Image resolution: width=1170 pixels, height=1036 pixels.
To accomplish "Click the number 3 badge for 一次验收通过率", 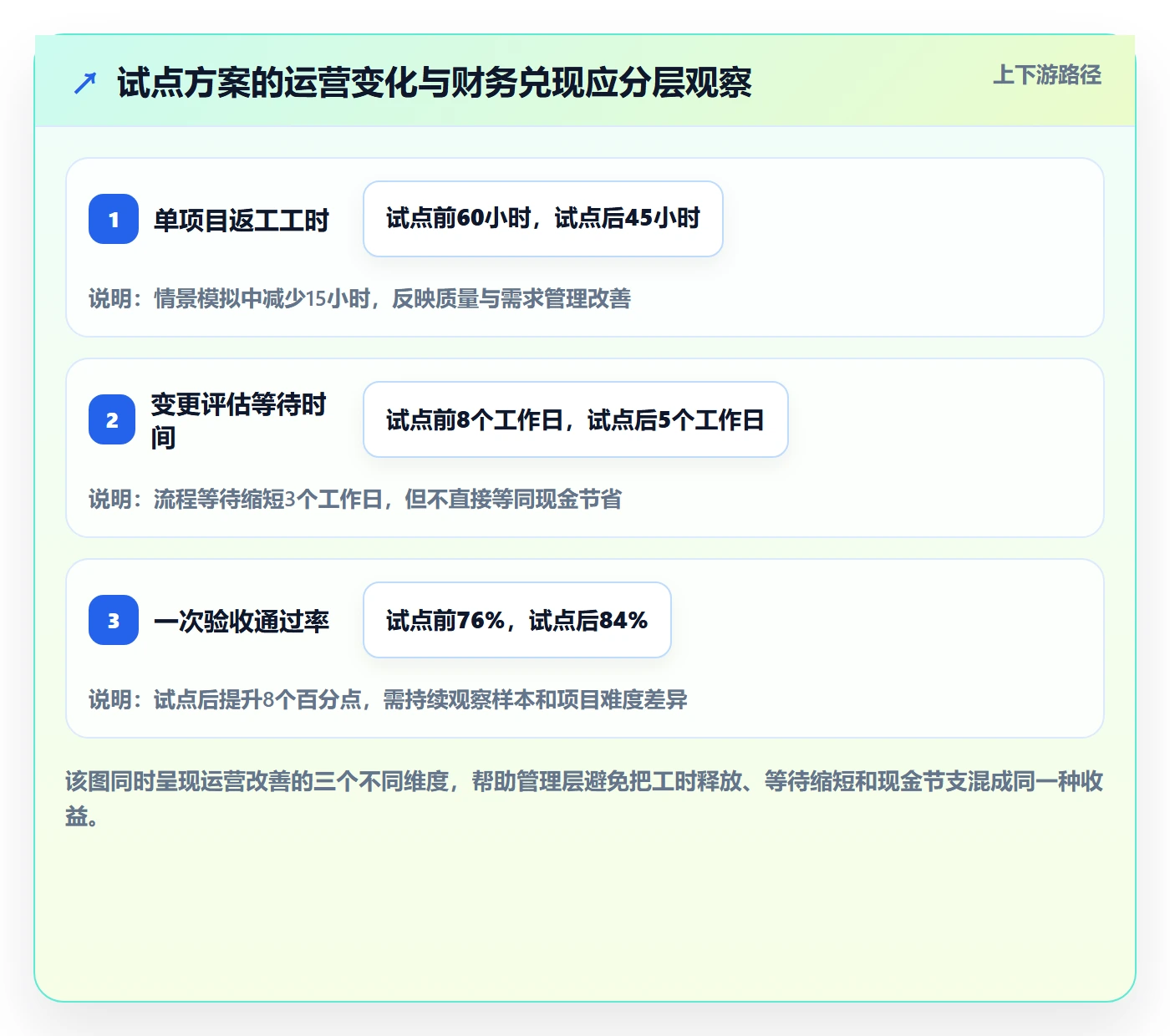I will [114, 620].
